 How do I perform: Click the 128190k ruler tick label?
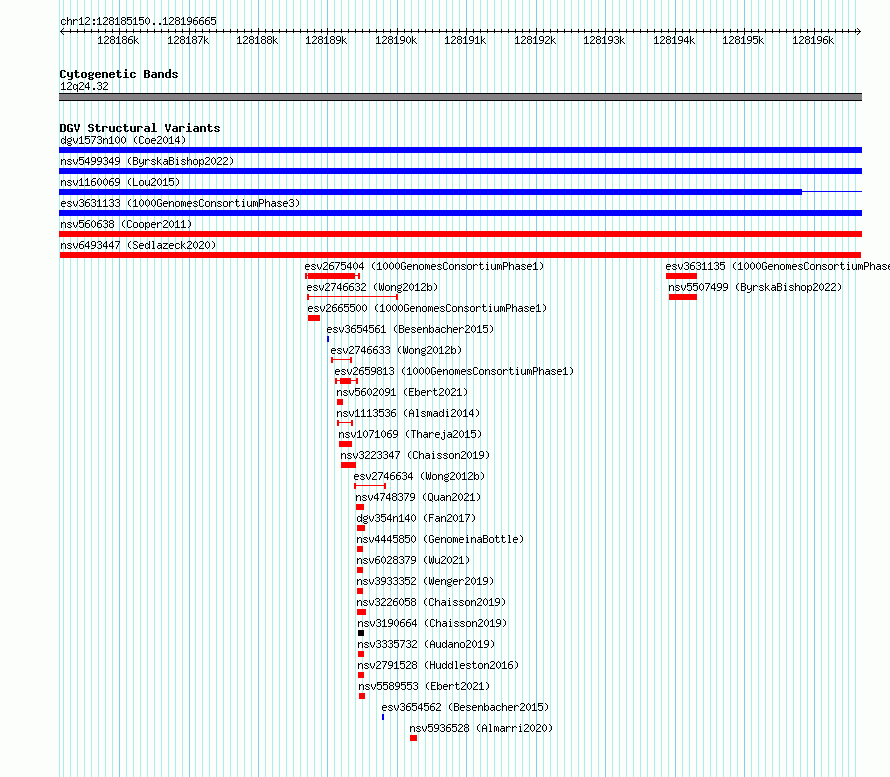click(396, 40)
